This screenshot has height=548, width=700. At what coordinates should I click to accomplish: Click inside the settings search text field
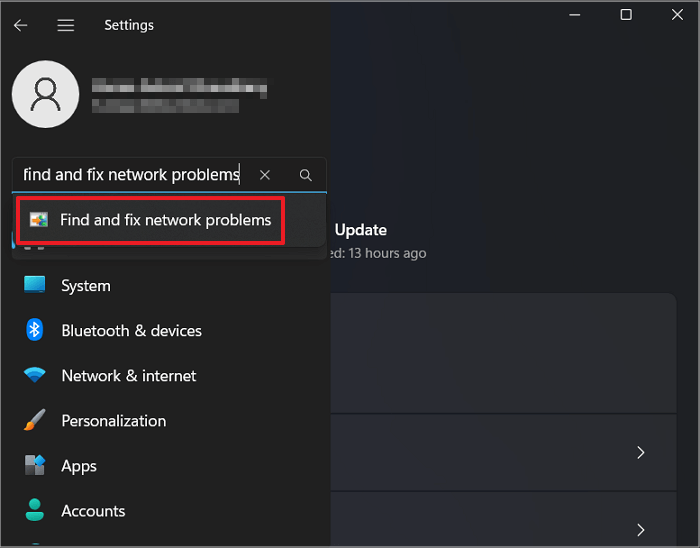point(130,175)
